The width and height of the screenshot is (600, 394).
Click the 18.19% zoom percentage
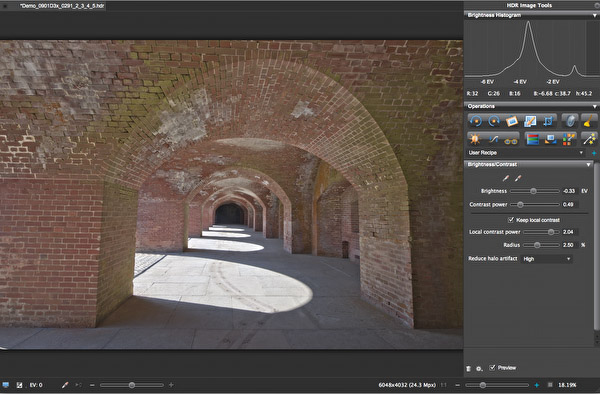[567, 385]
